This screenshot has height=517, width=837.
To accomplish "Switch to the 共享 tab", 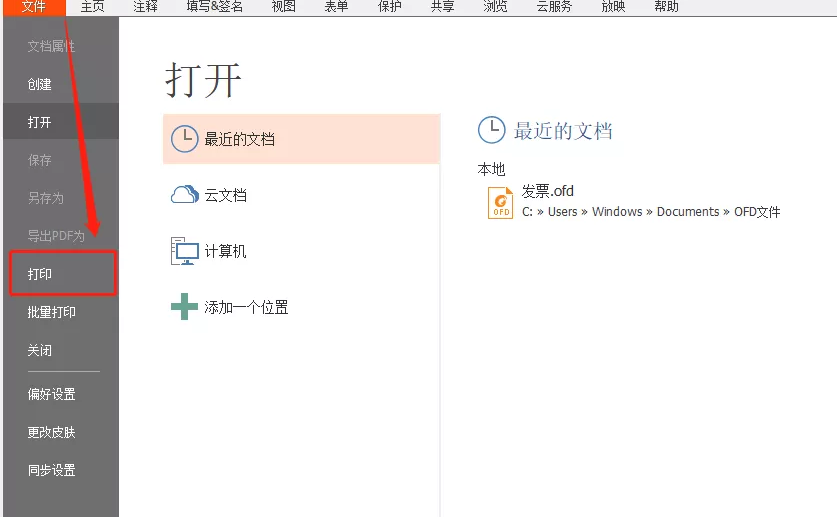I will pos(443,7).
